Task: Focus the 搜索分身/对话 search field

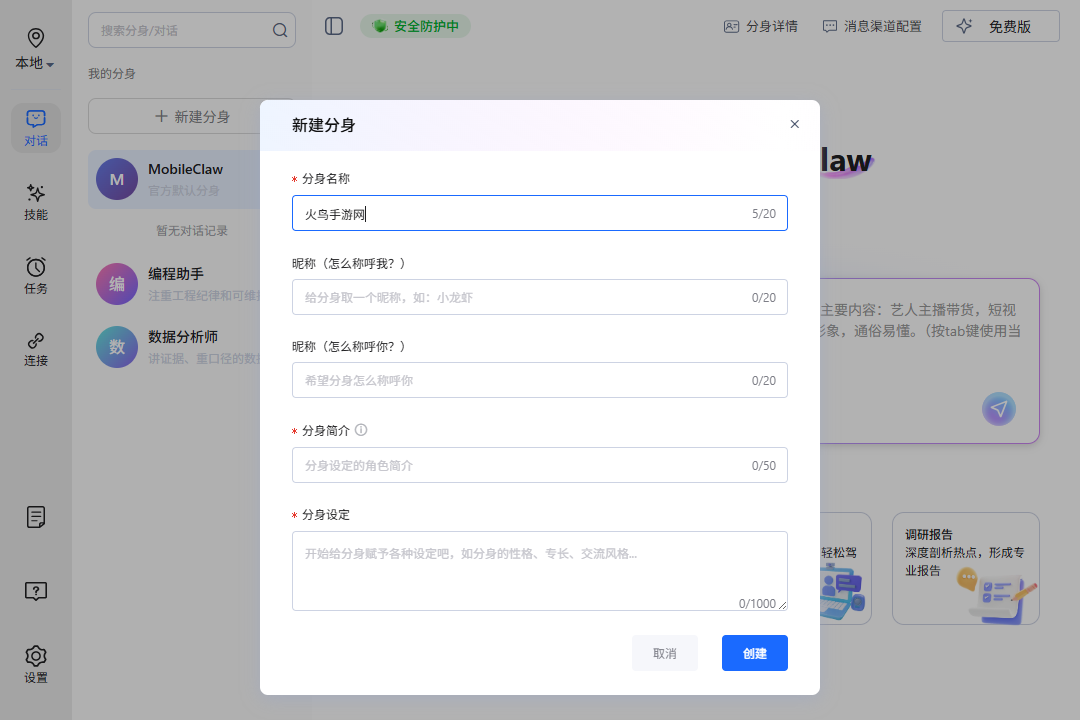Action: click(191, 30)
